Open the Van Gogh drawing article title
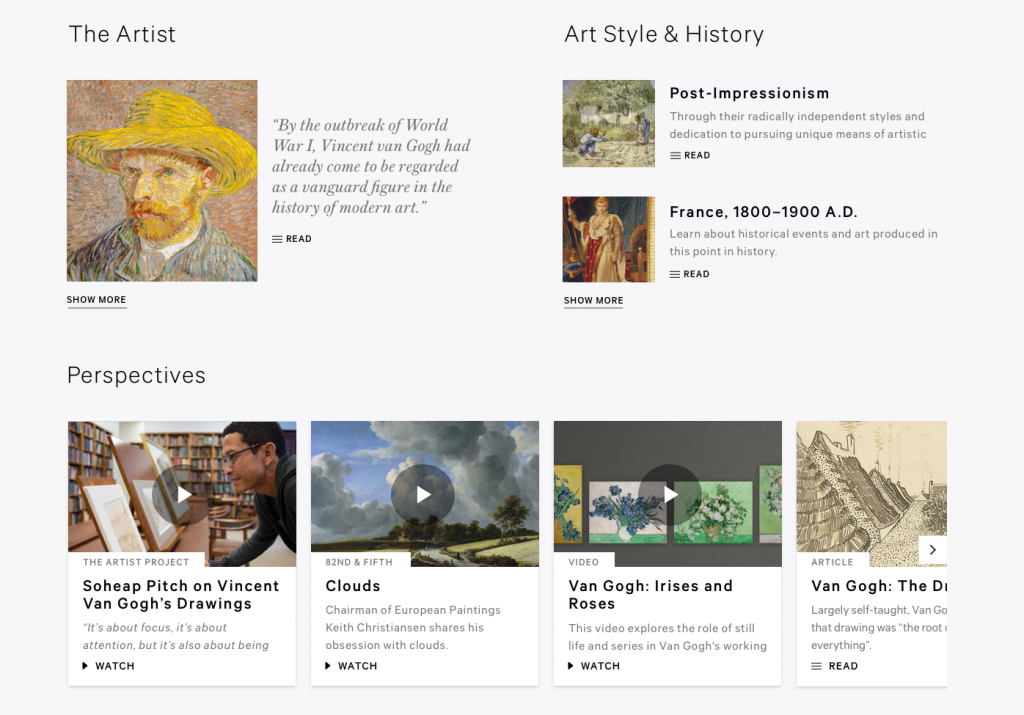 pyautogui.click(x=879, y=586)
